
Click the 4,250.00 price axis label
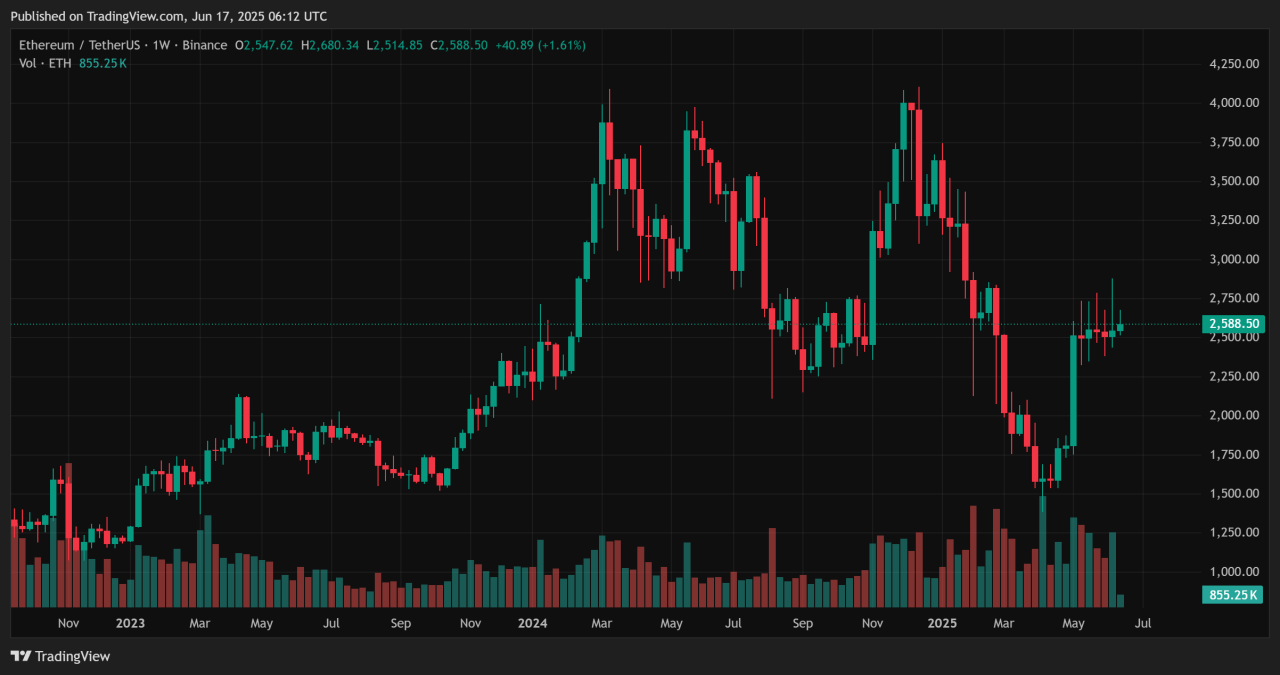tap(1233, 64)
